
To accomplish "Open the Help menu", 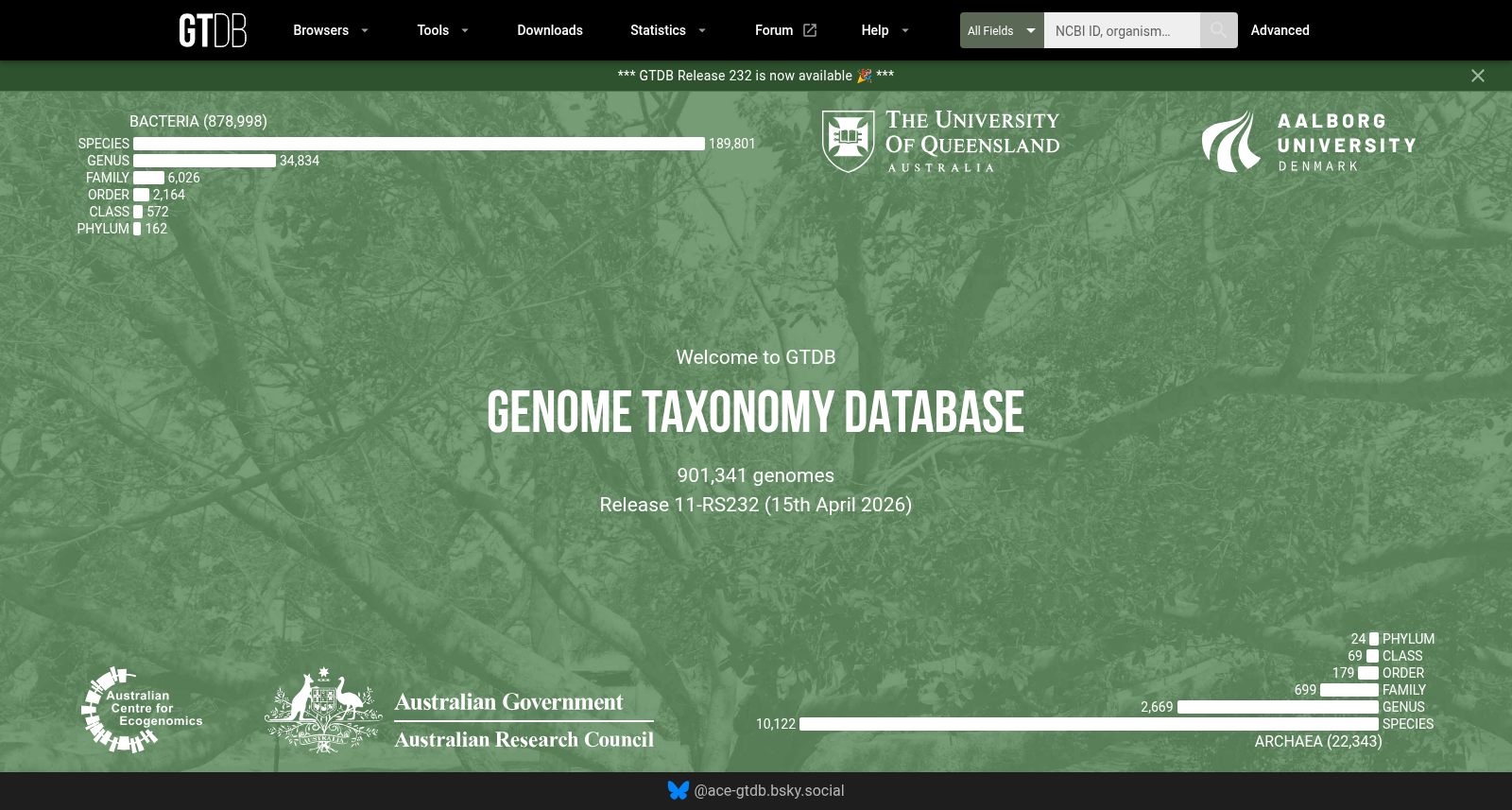I will click(x=885, y=30).
